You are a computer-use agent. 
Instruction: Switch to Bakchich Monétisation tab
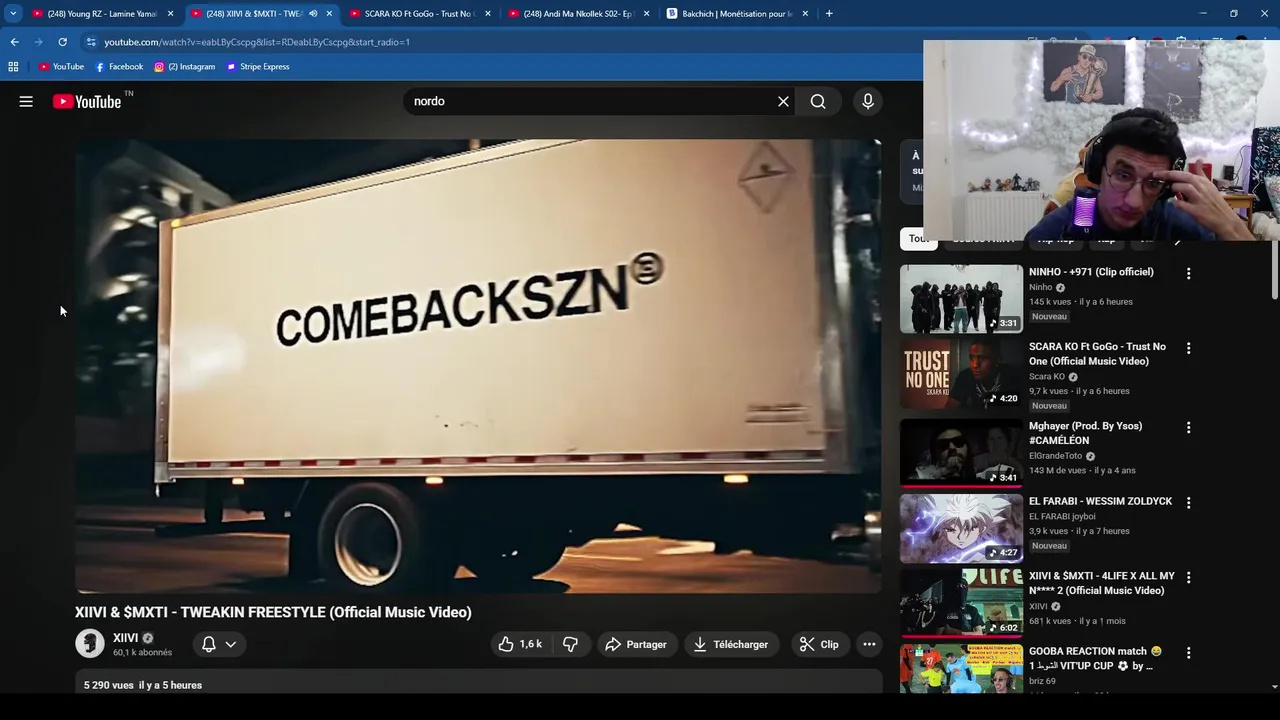pyautogui.click(x=735, y=14)
